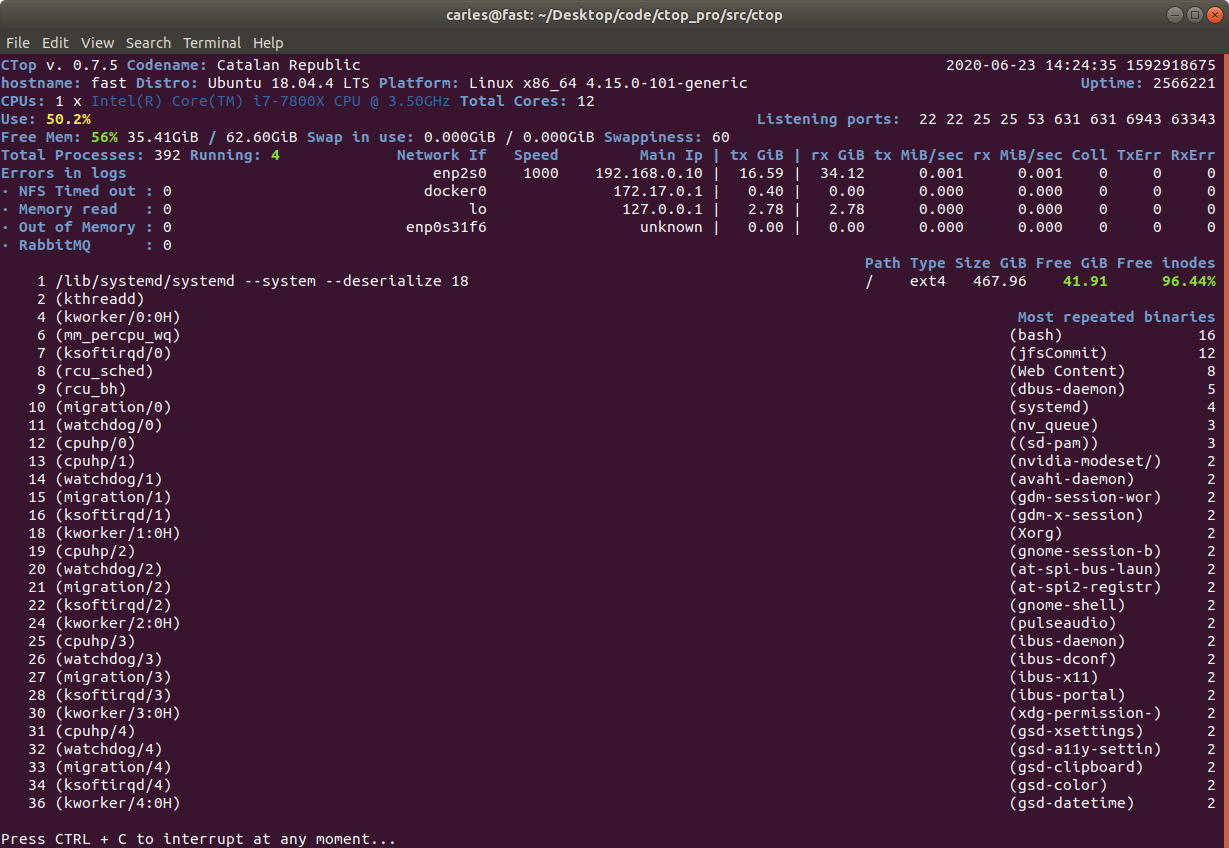Close the terminal window
This screenshot has height=848, width=1229.
pyautogui.click(x=1212, y=14)
